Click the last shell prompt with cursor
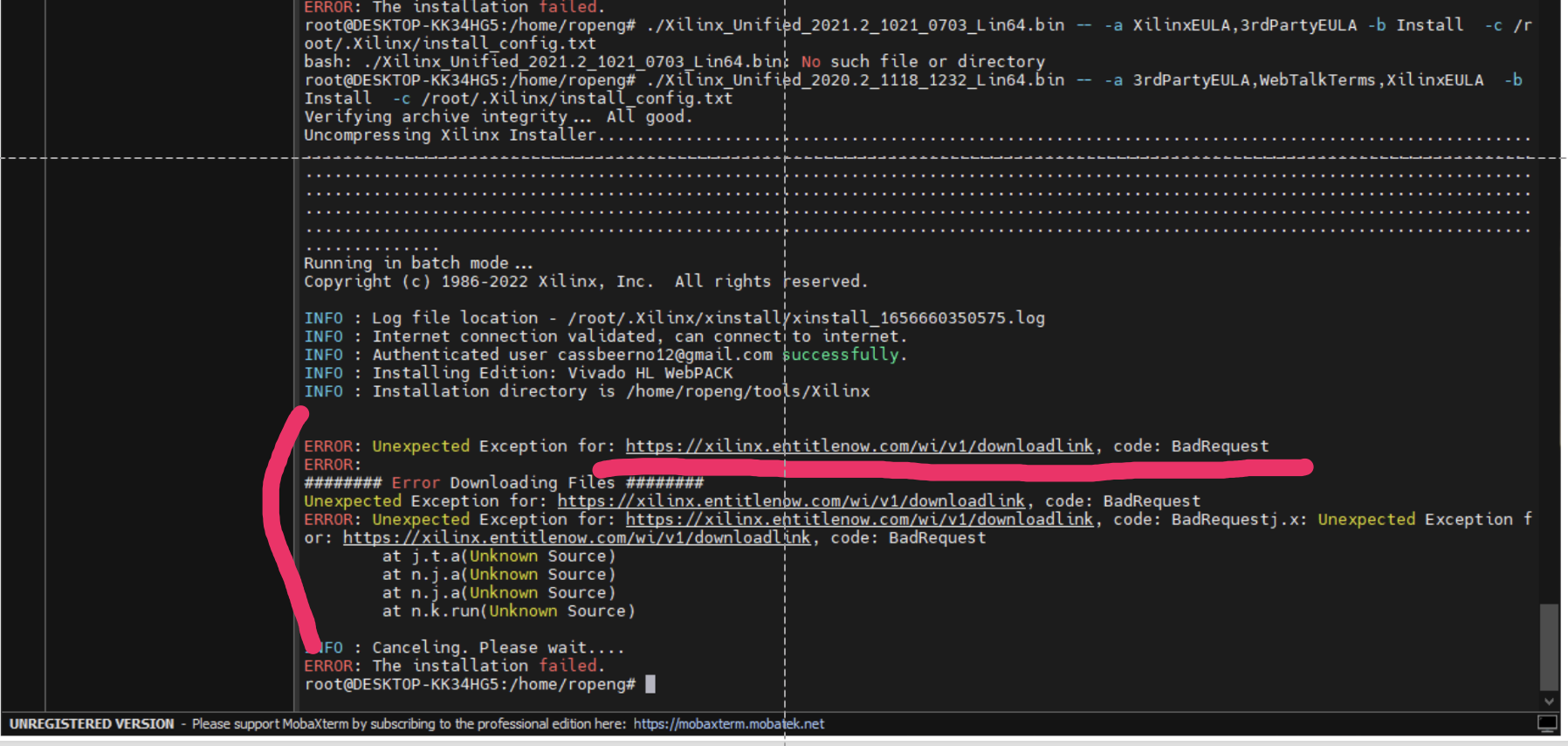1568x746 pixels. point(479,684)
